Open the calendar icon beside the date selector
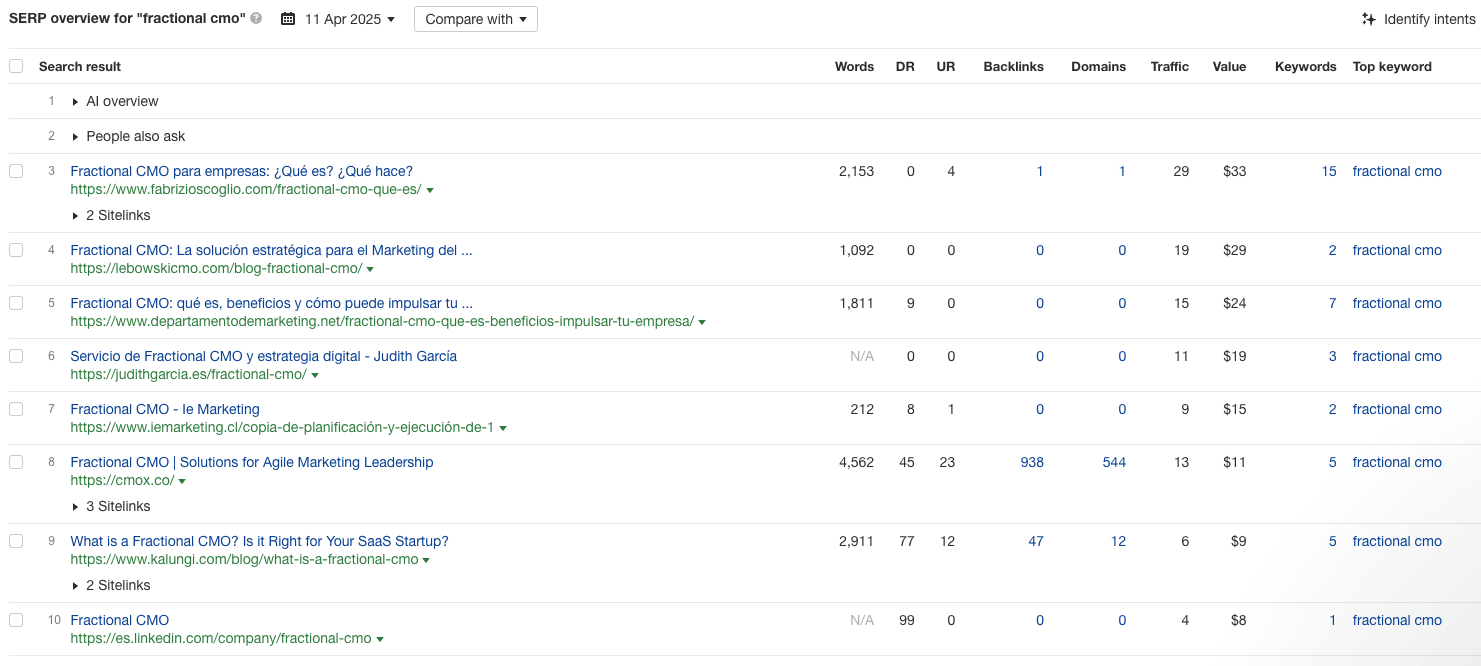The image size is (1481, 666). tap(290, 18)
